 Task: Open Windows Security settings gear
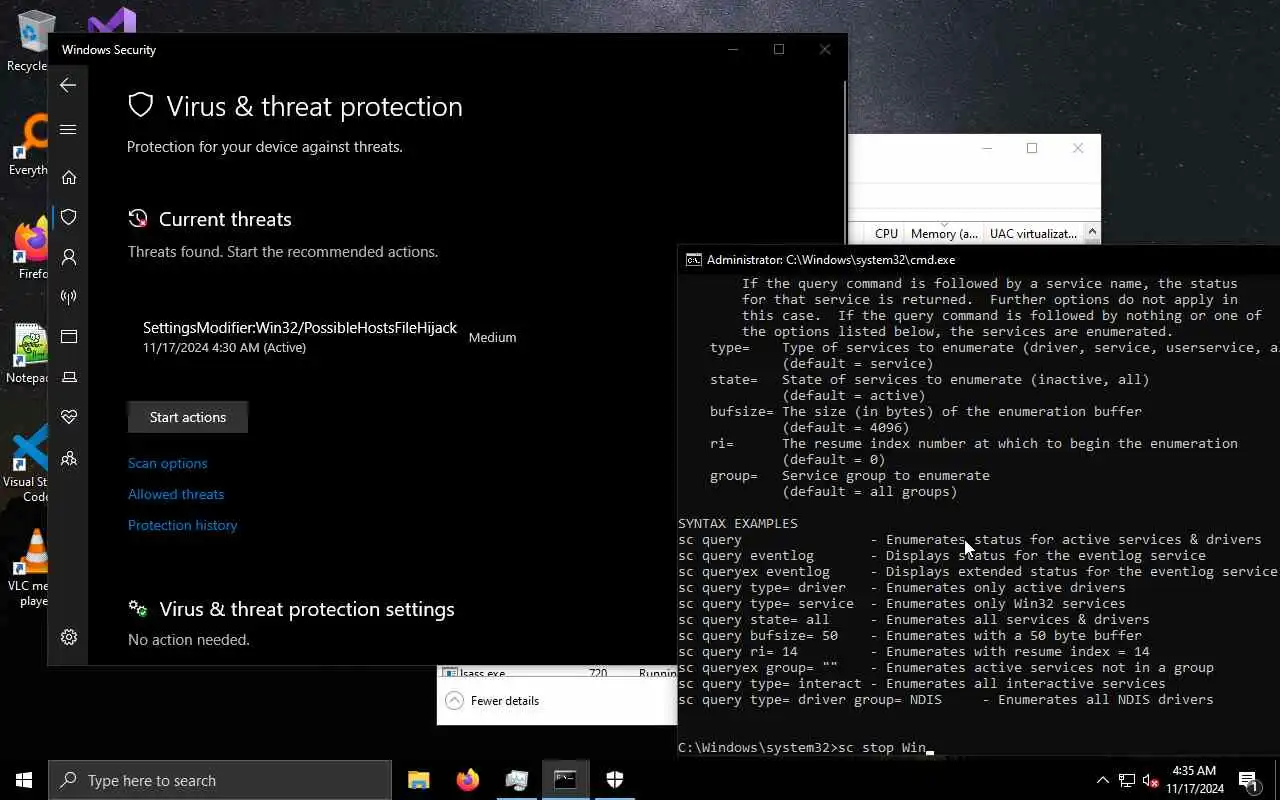click(69, 637)
